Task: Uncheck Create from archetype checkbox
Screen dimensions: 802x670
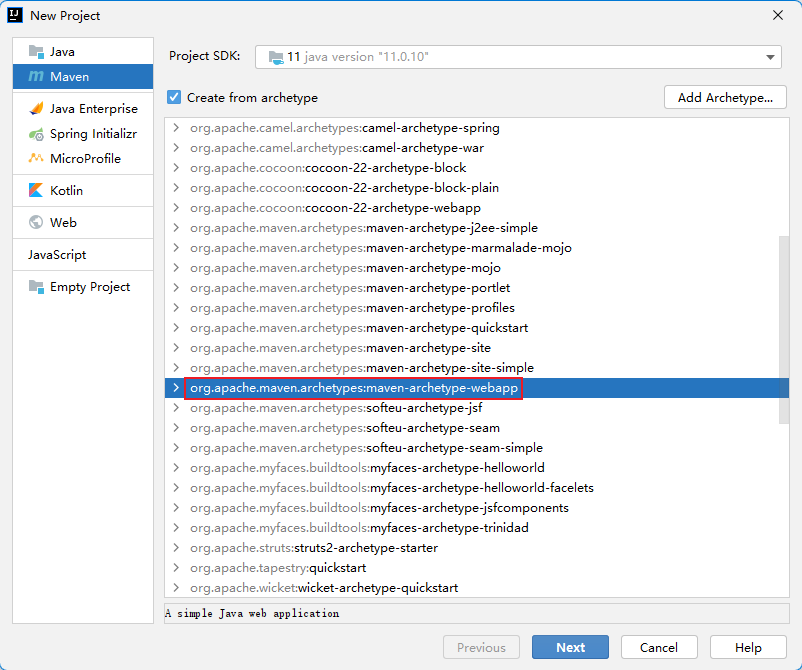Action: 174,97
